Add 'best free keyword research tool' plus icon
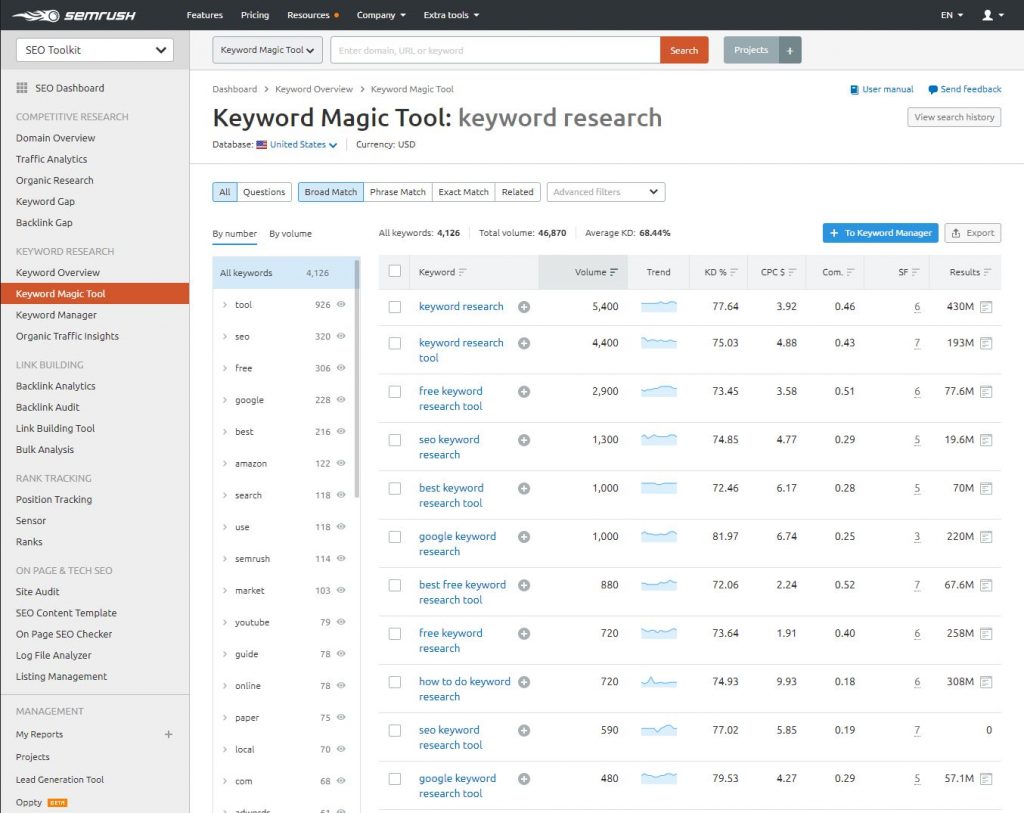Viewport: 1024px width, 813px height. (x=524, y=585)
